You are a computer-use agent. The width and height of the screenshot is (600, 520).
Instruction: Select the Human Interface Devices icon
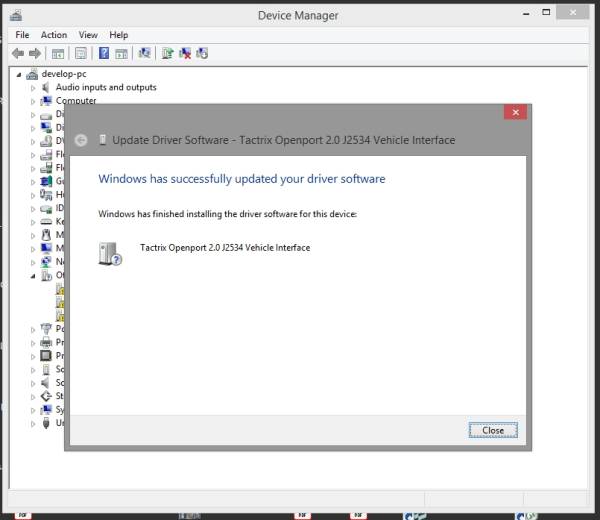point(46,195)
